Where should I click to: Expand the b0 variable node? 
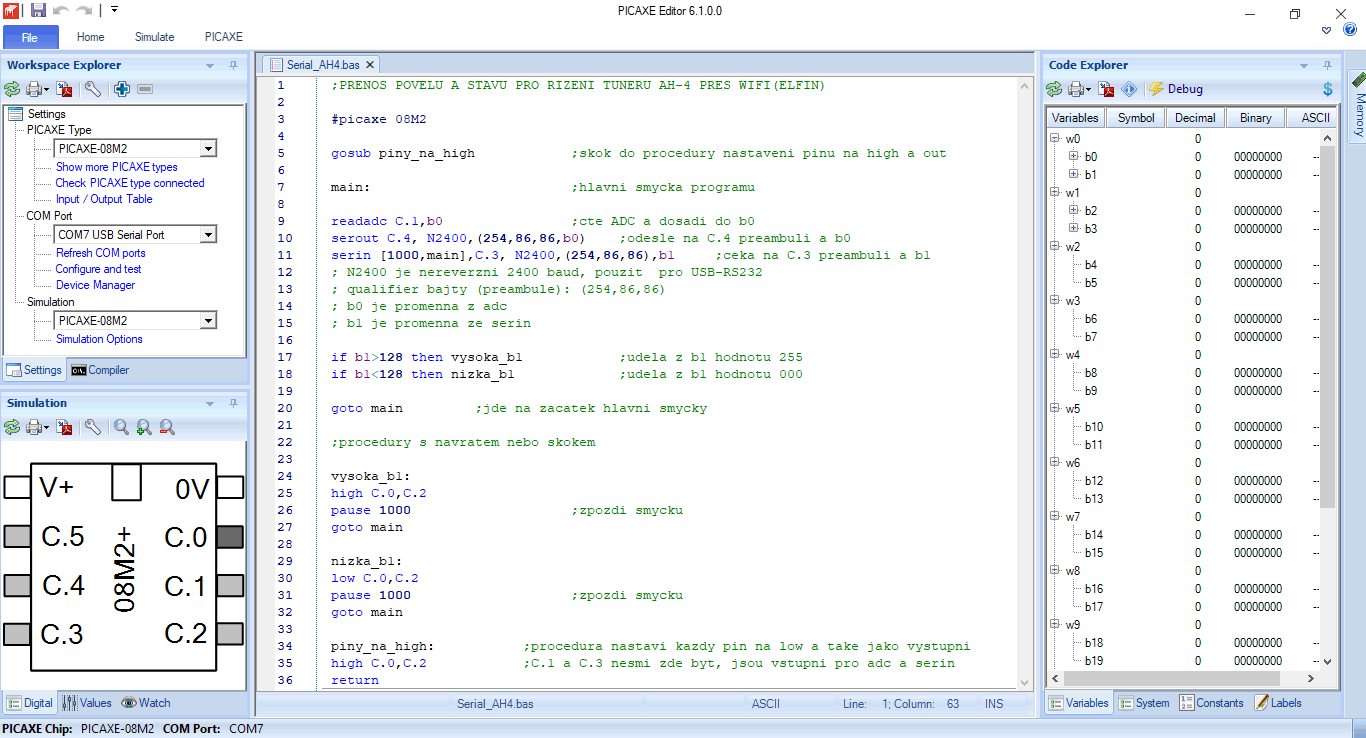[x=1074, y=157]
